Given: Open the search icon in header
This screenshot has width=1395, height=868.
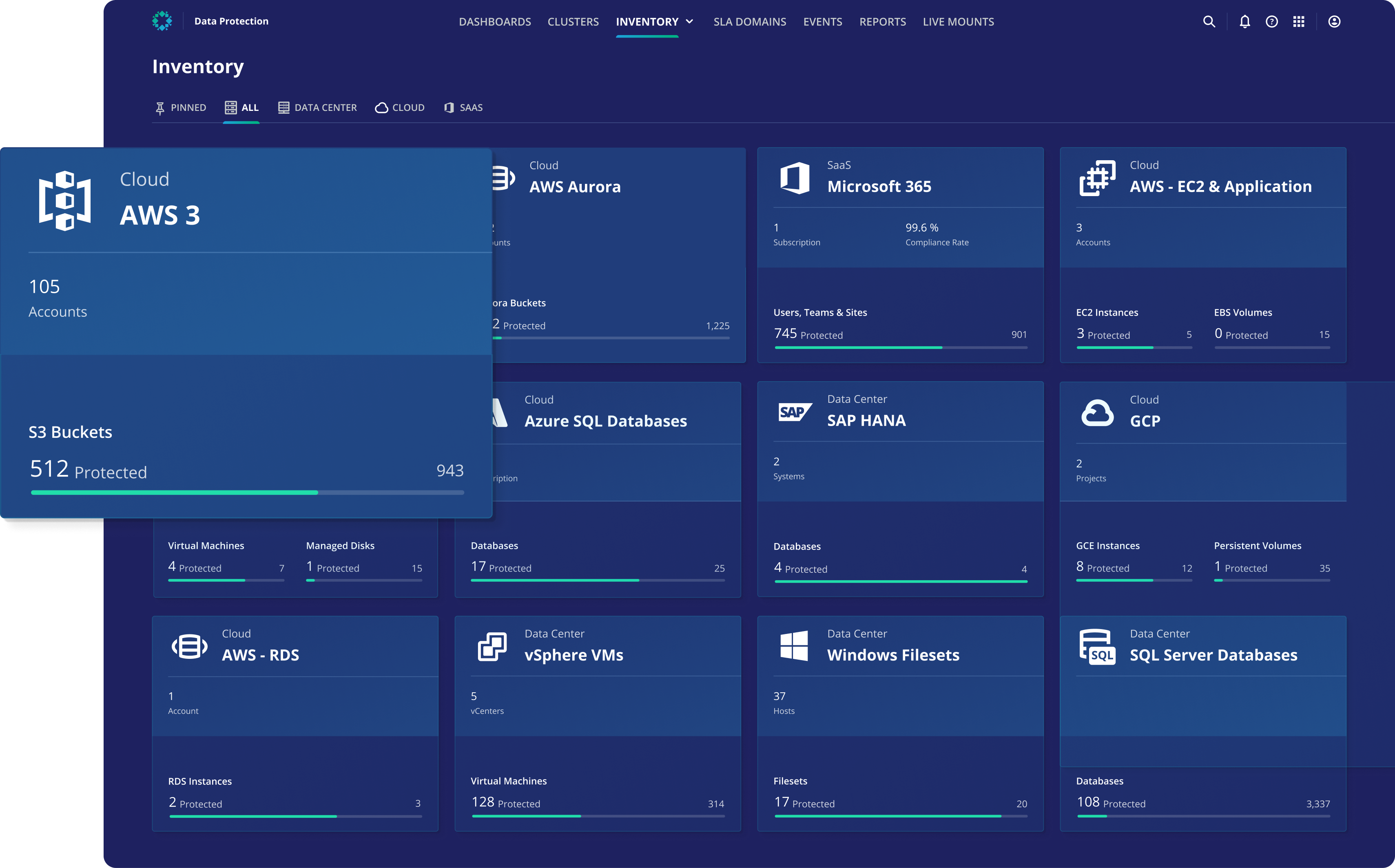Looking at the screenshot, I should pos(1209,22).
